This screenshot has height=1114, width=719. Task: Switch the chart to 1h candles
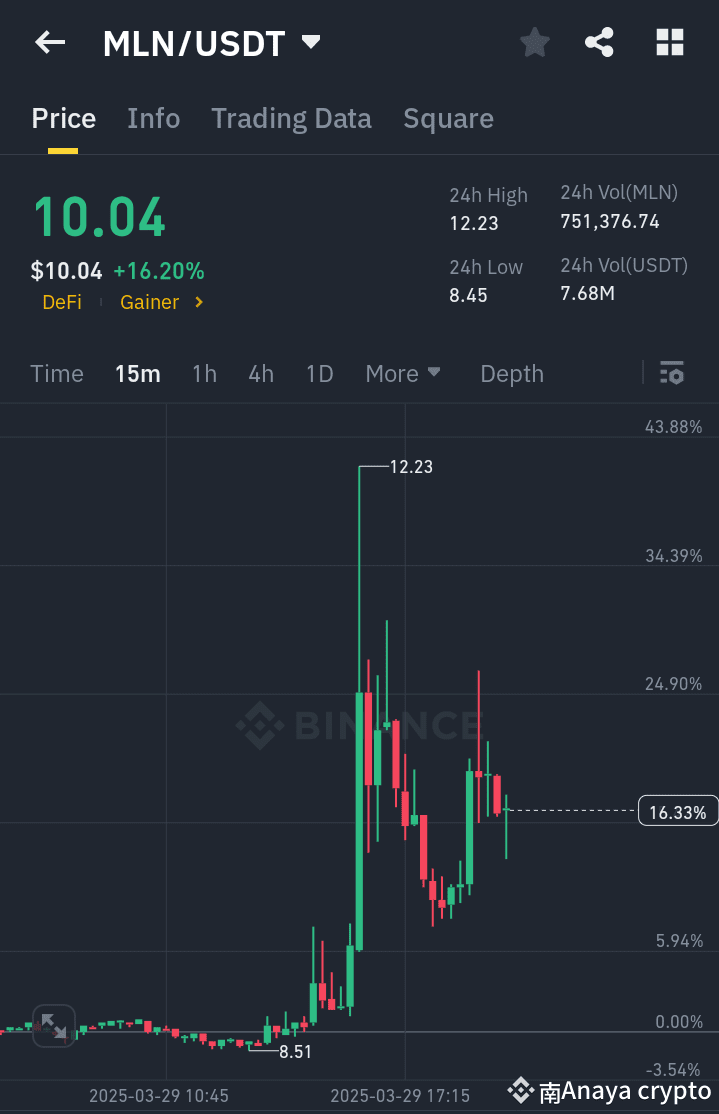(204, 373)
